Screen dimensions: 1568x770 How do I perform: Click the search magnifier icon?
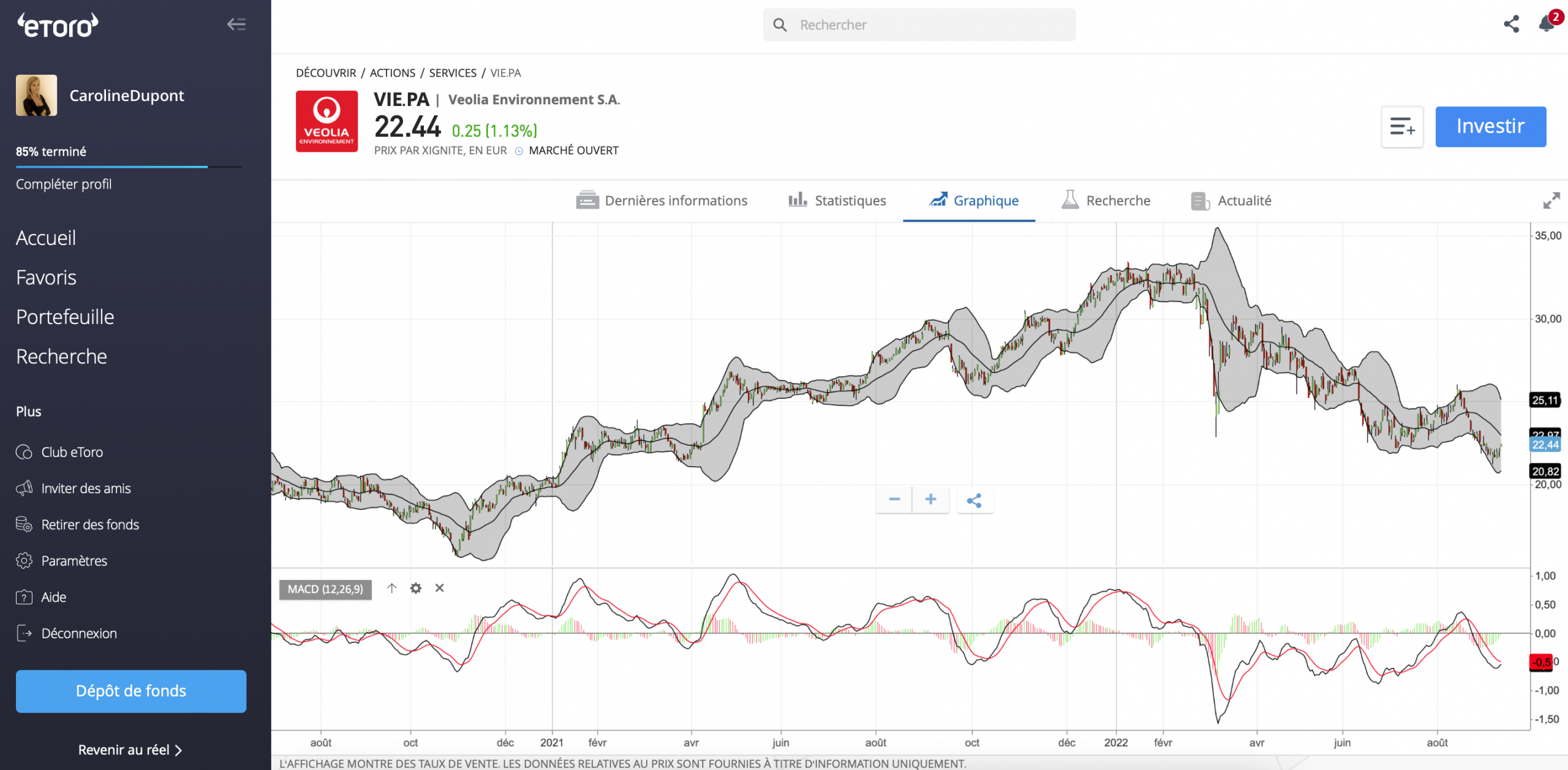780,25
